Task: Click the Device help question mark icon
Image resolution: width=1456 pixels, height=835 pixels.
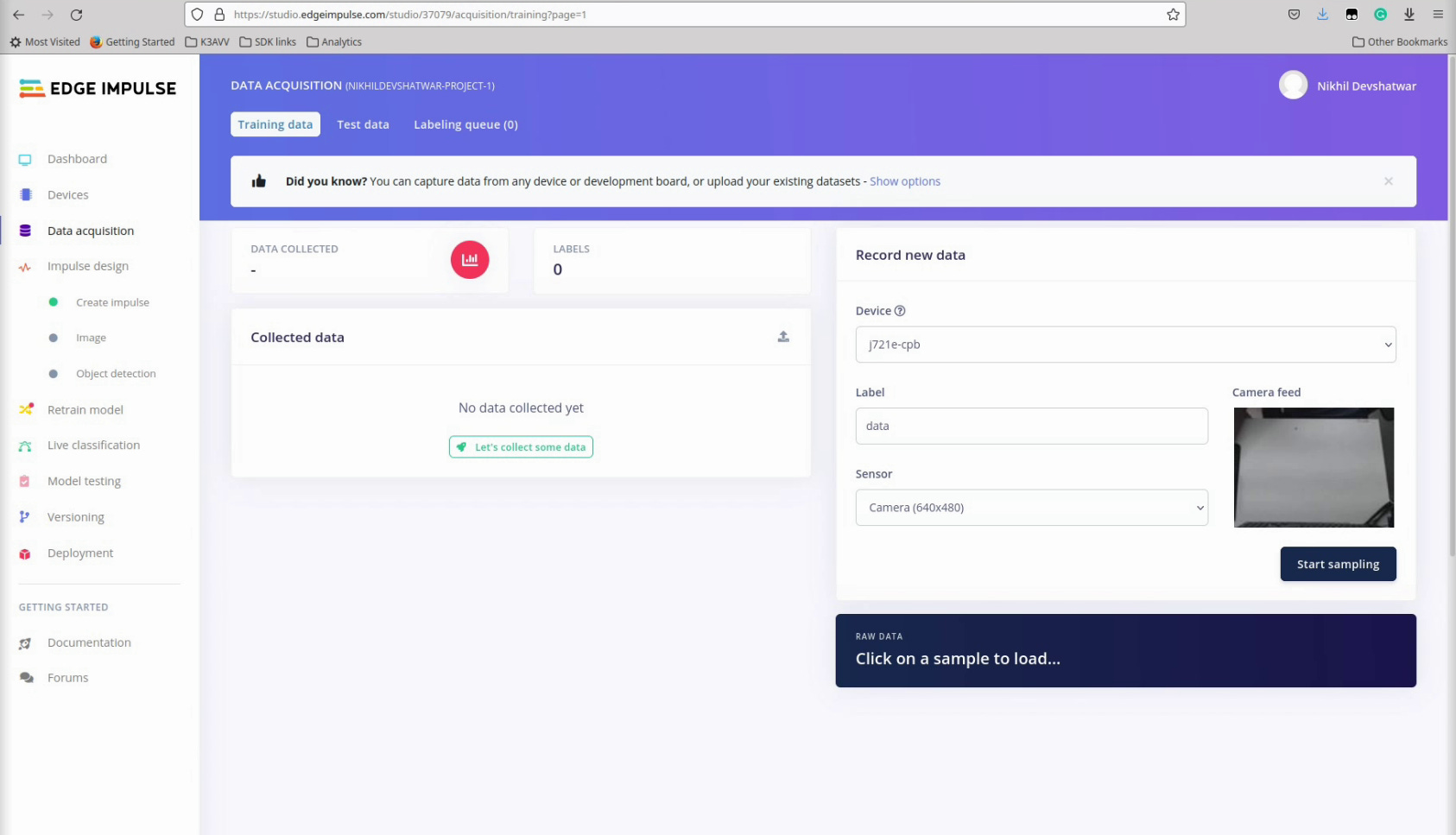Action: click(900, 311)
